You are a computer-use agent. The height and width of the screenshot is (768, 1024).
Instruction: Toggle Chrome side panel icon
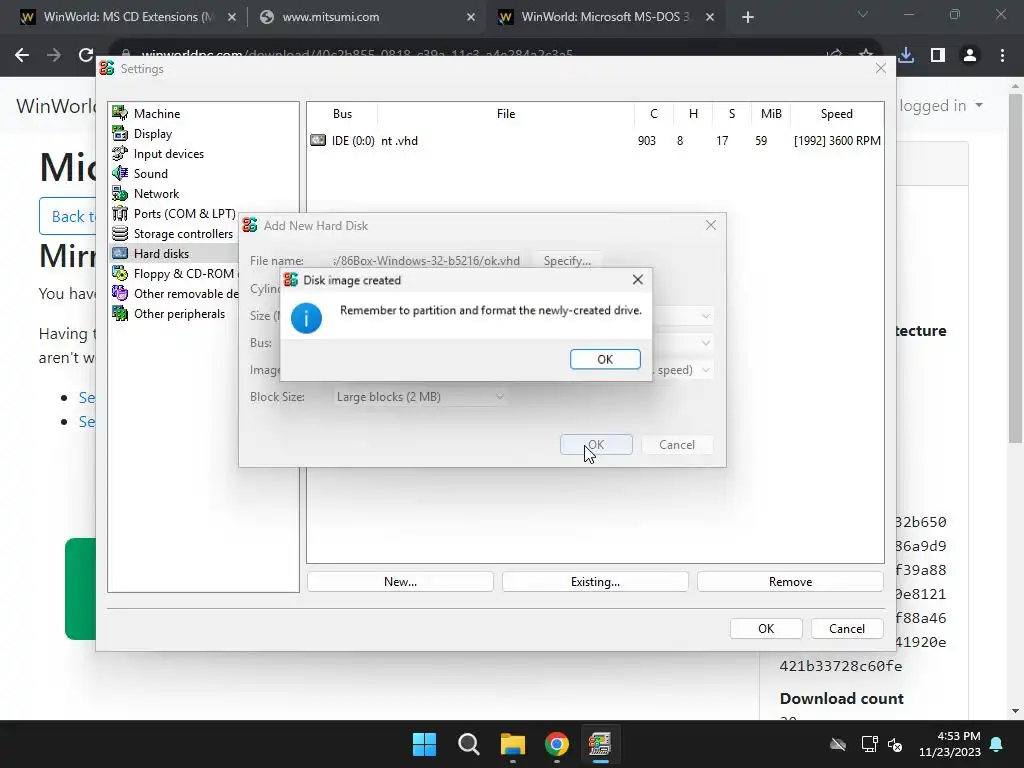coord(938,56)
